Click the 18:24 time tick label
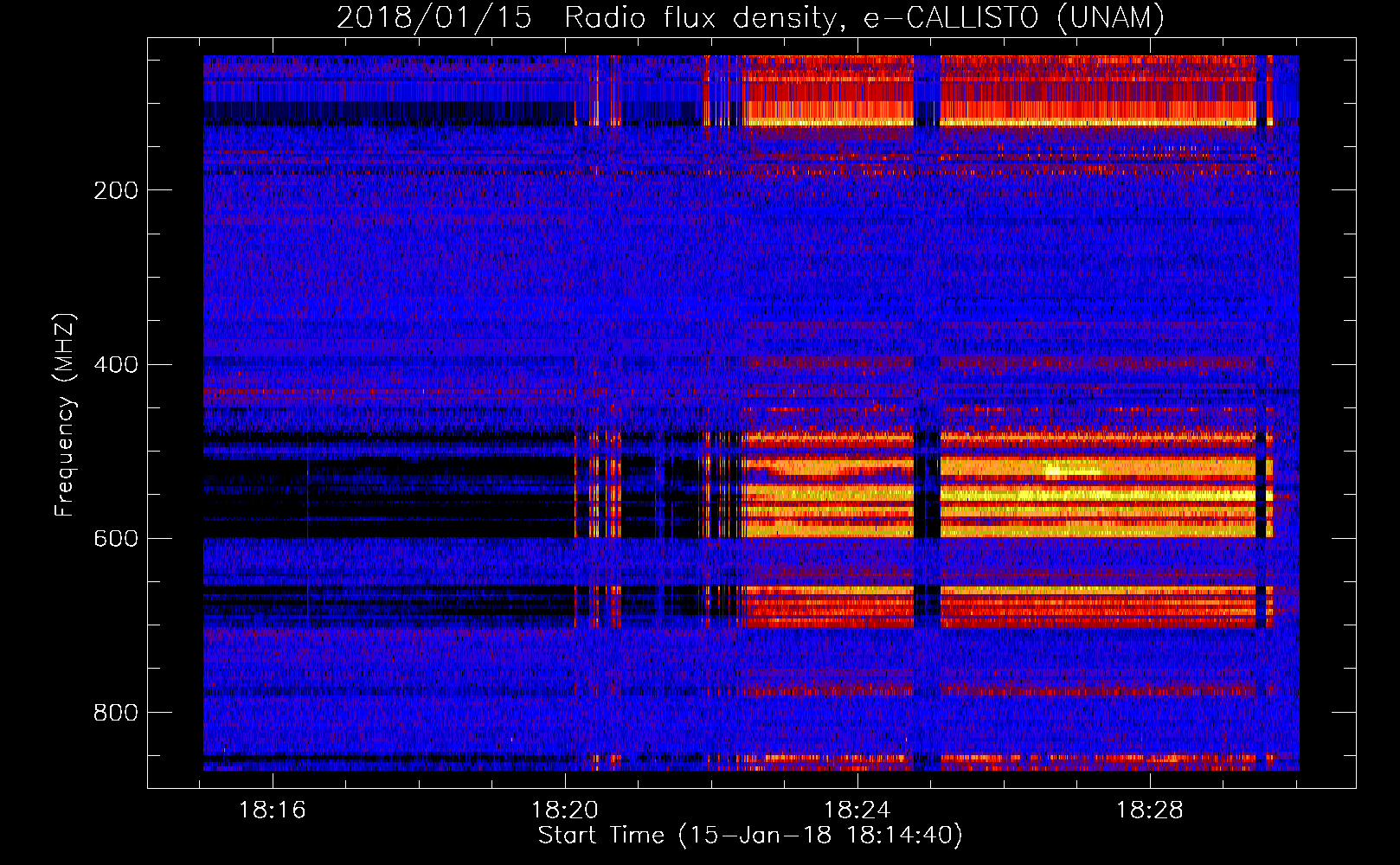This screenshot has height=865, width=1400. point(857,811)
